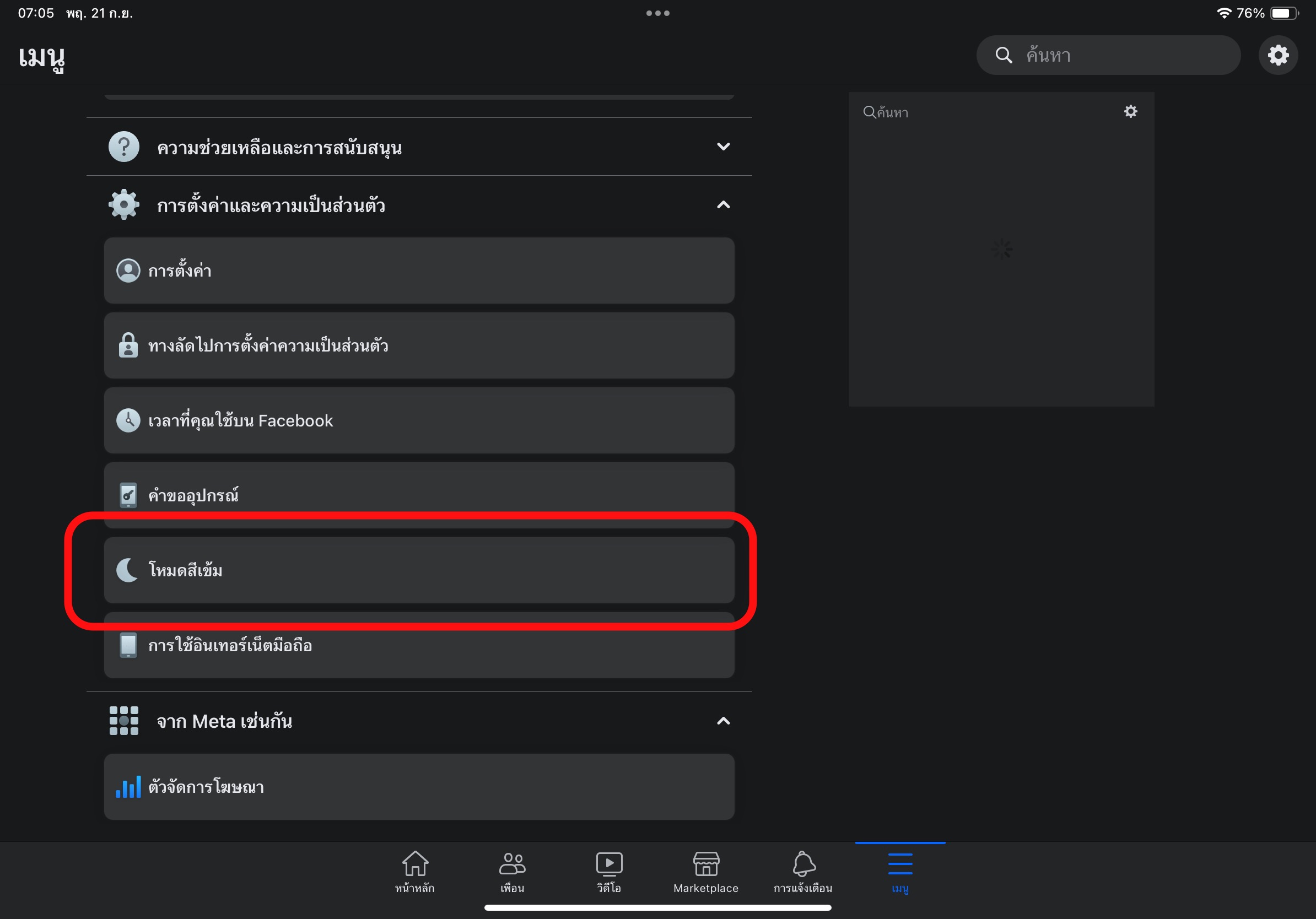Screen dimensions: 1316x919
Task: Collapse the Also from Meta section chevron
Action: tap(723, 721)
